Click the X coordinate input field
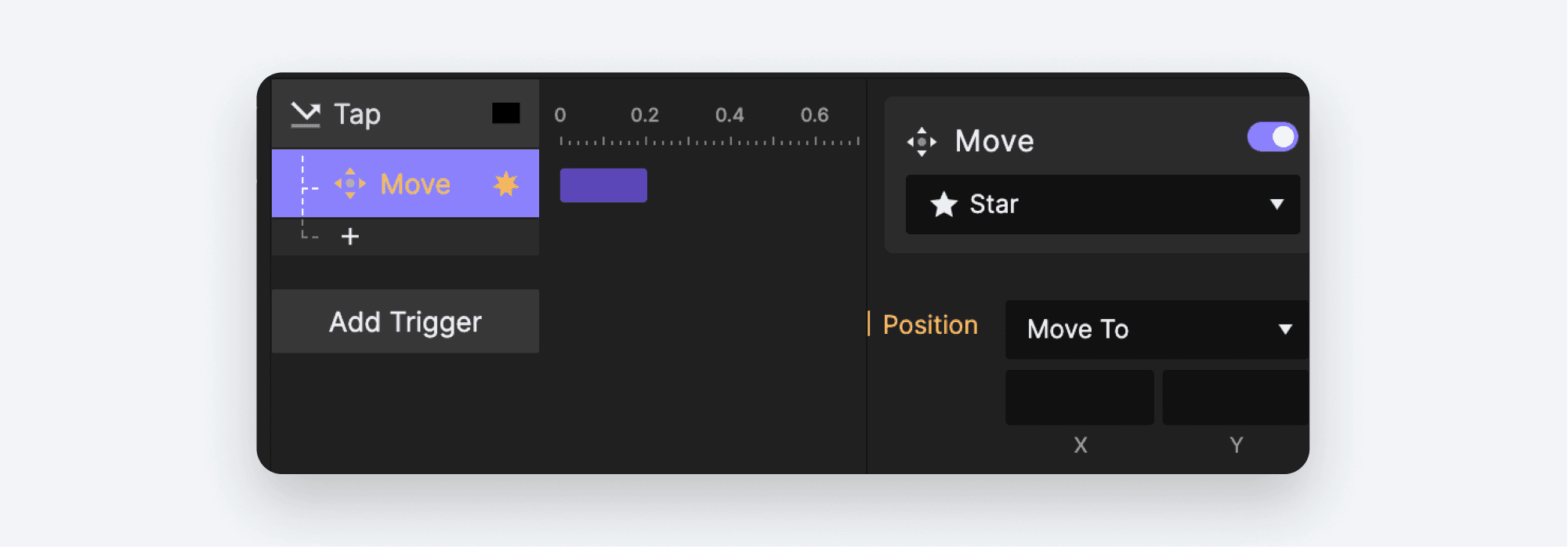The image size is (1568, 547). coord(1079,397)
